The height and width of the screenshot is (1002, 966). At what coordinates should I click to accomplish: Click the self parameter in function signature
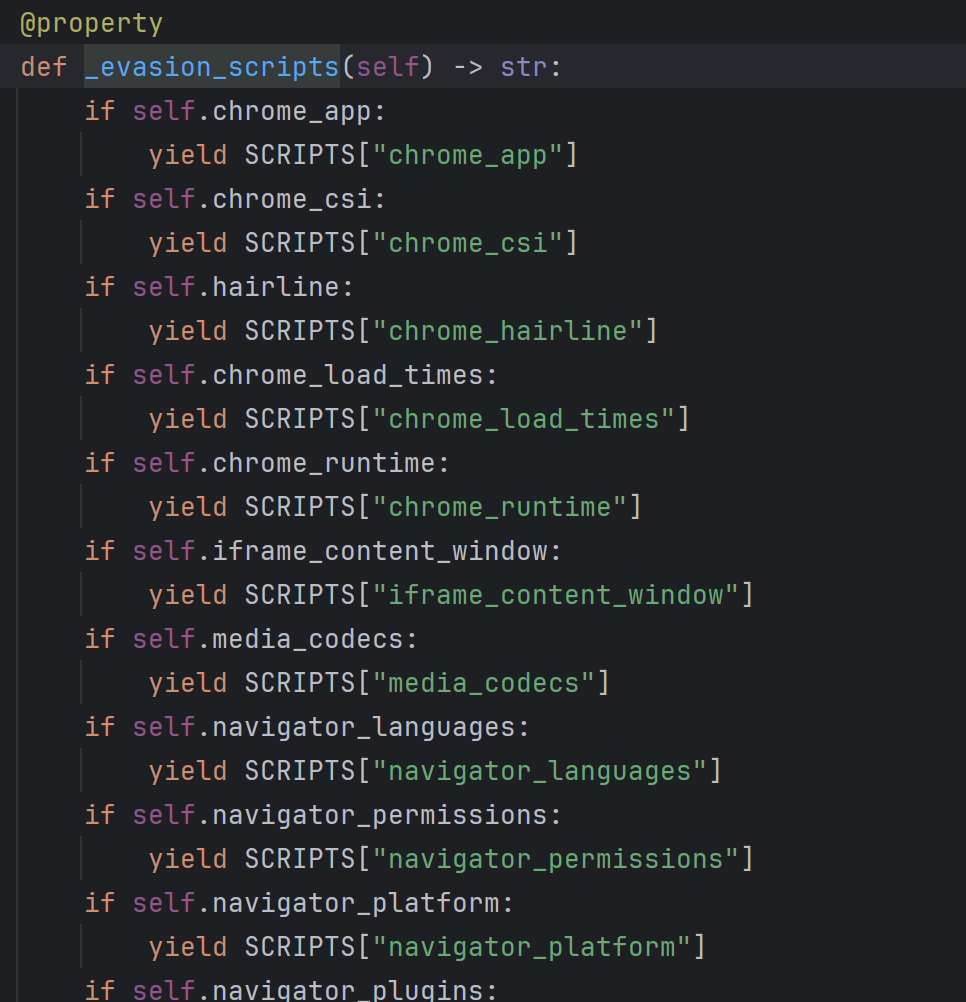[x=387, y=67]
